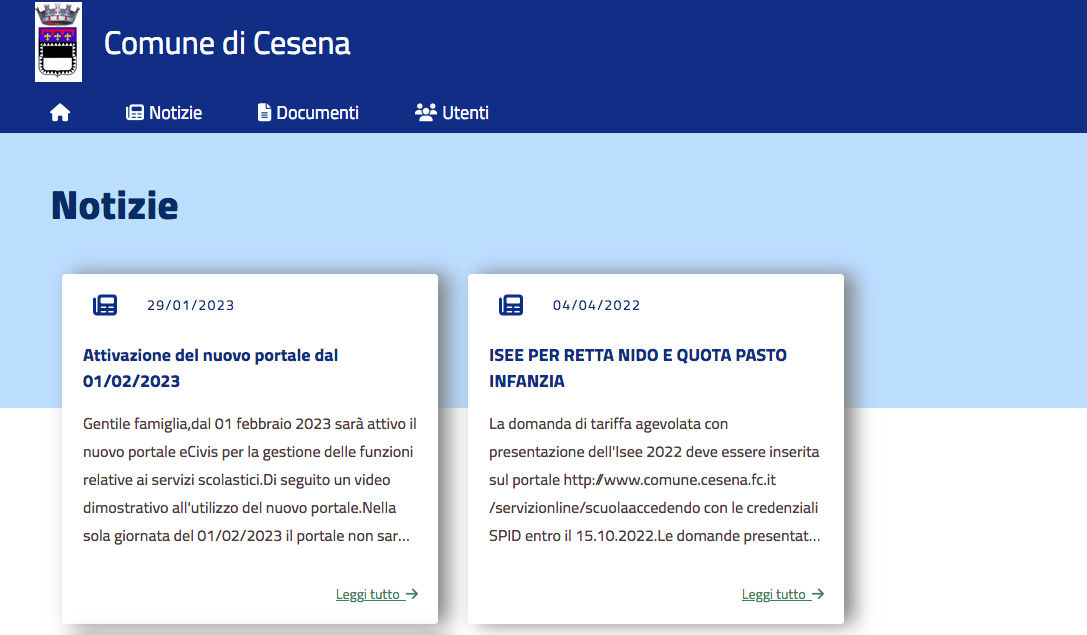
Task: Click newspaper icon on the 29/01/2023 card
Action: (105, 305)
